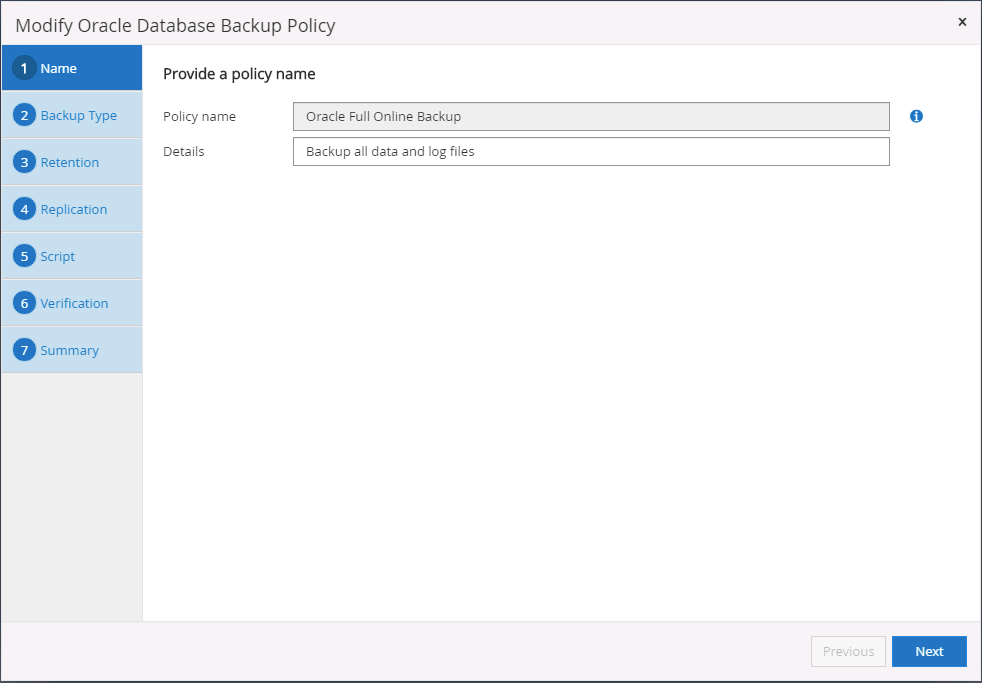Click the step 5 number circle
The image size is (982, 683).
point(25,256)
